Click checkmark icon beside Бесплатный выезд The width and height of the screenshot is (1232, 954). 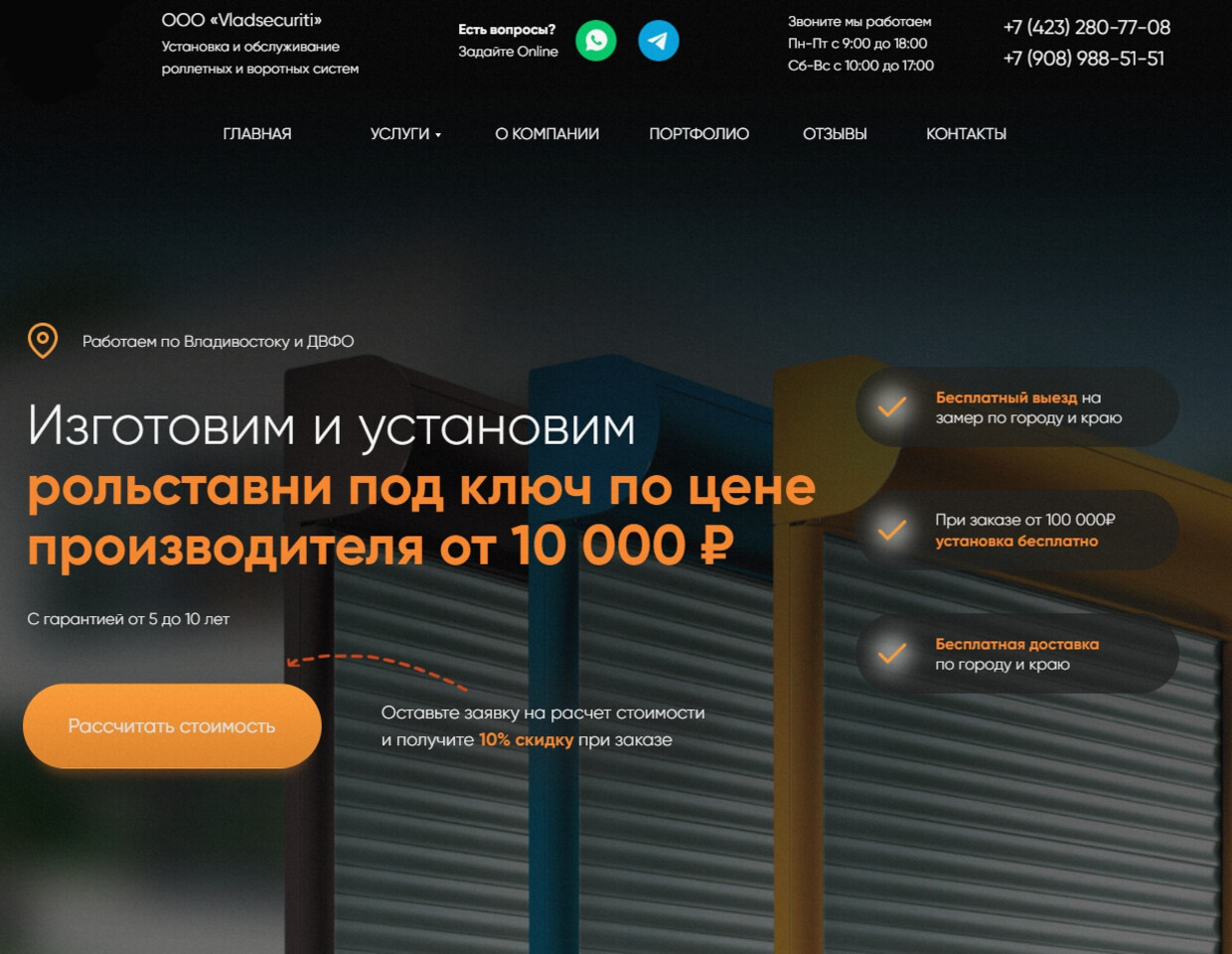point(892,406)
